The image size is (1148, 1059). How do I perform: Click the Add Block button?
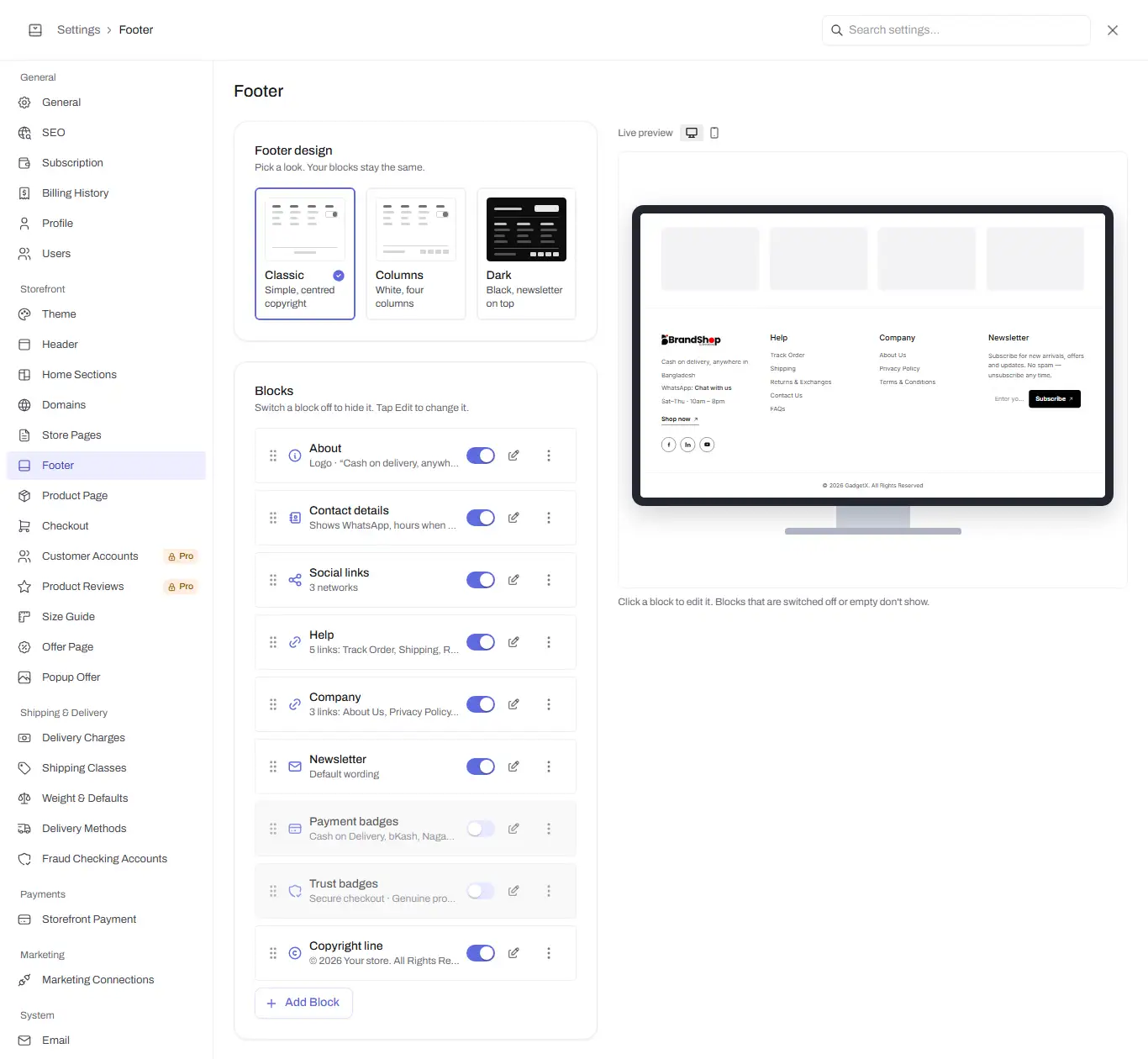(303, 1003)
